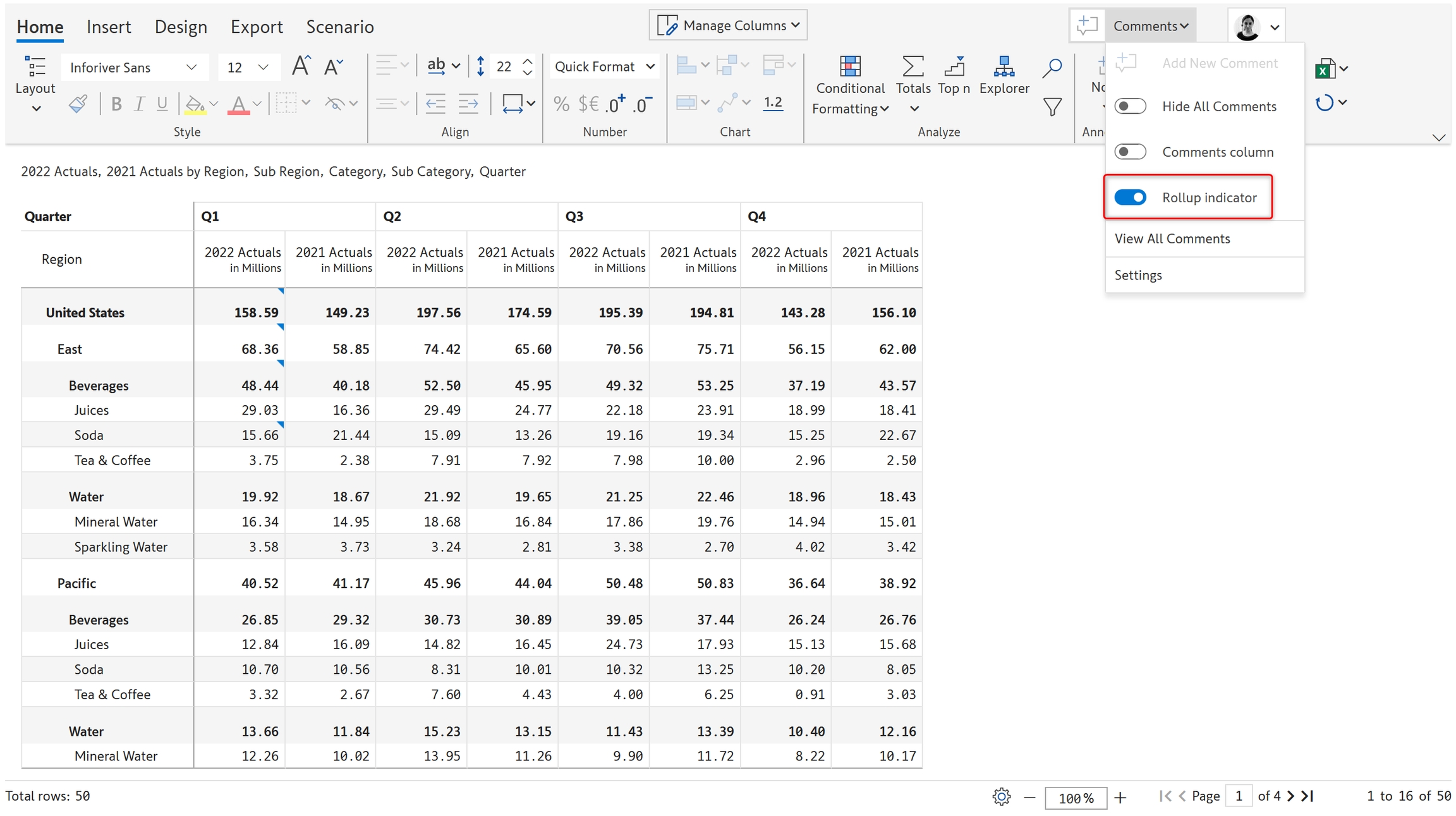
Task: Click the Top n icon
Action: tap(954, 66)
